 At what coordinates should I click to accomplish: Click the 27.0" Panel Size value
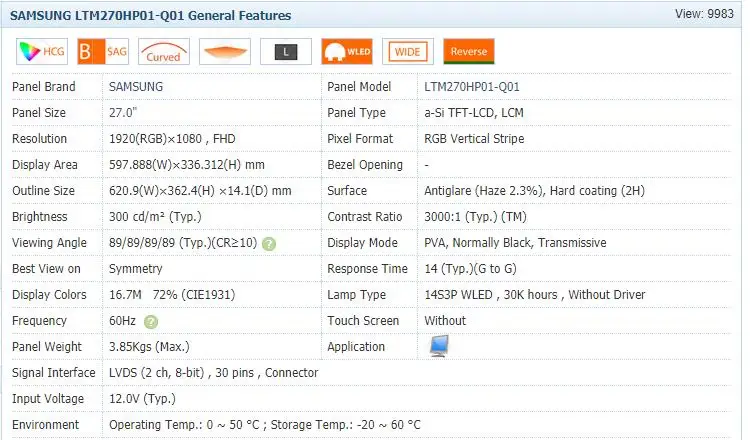(123, 112)
